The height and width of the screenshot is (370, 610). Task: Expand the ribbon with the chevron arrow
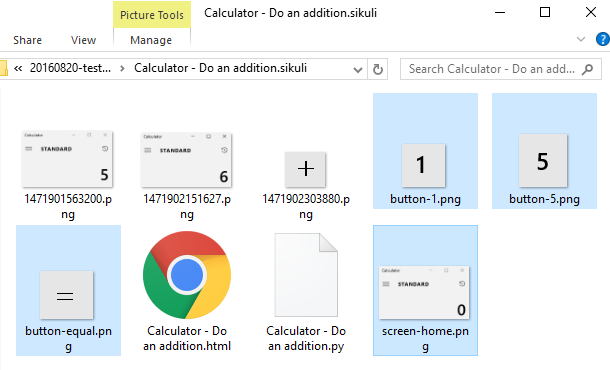[581, 39]
